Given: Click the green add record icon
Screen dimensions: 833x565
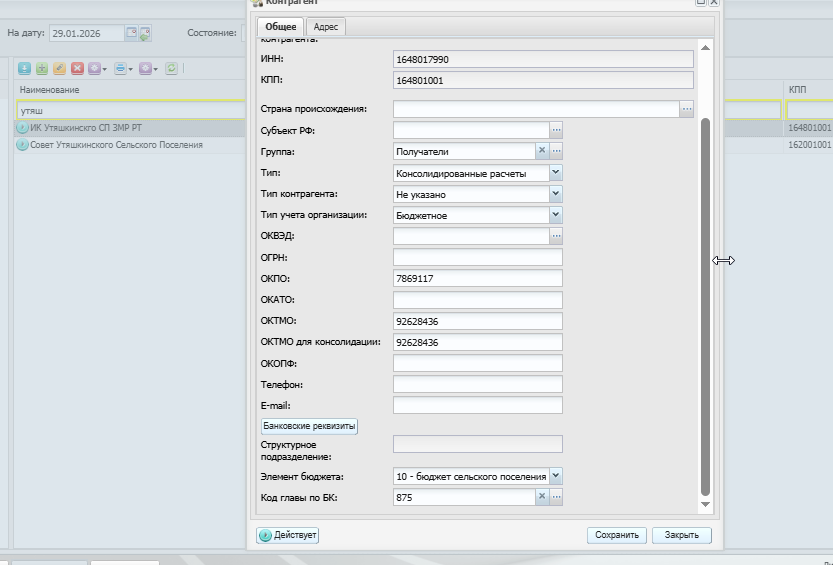Looking at the screenshot, I should [x=42, y=69].
